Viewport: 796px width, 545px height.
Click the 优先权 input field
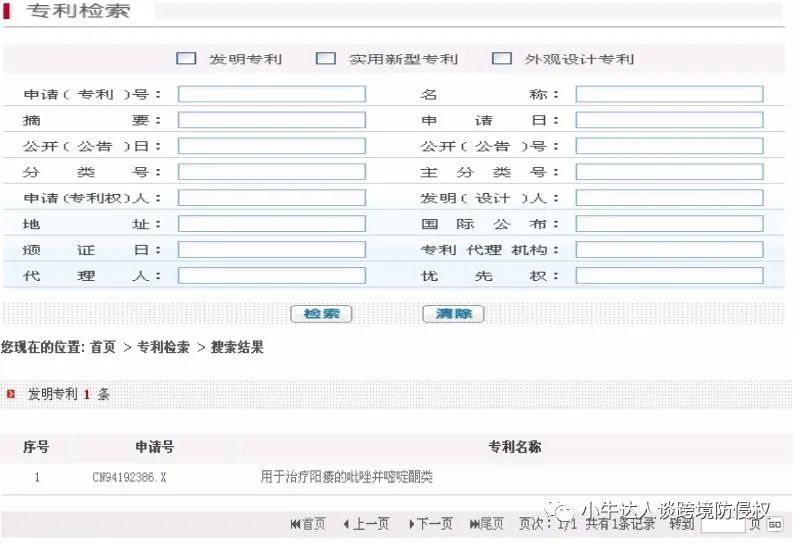pyautogui.click(x=669, y=276)
